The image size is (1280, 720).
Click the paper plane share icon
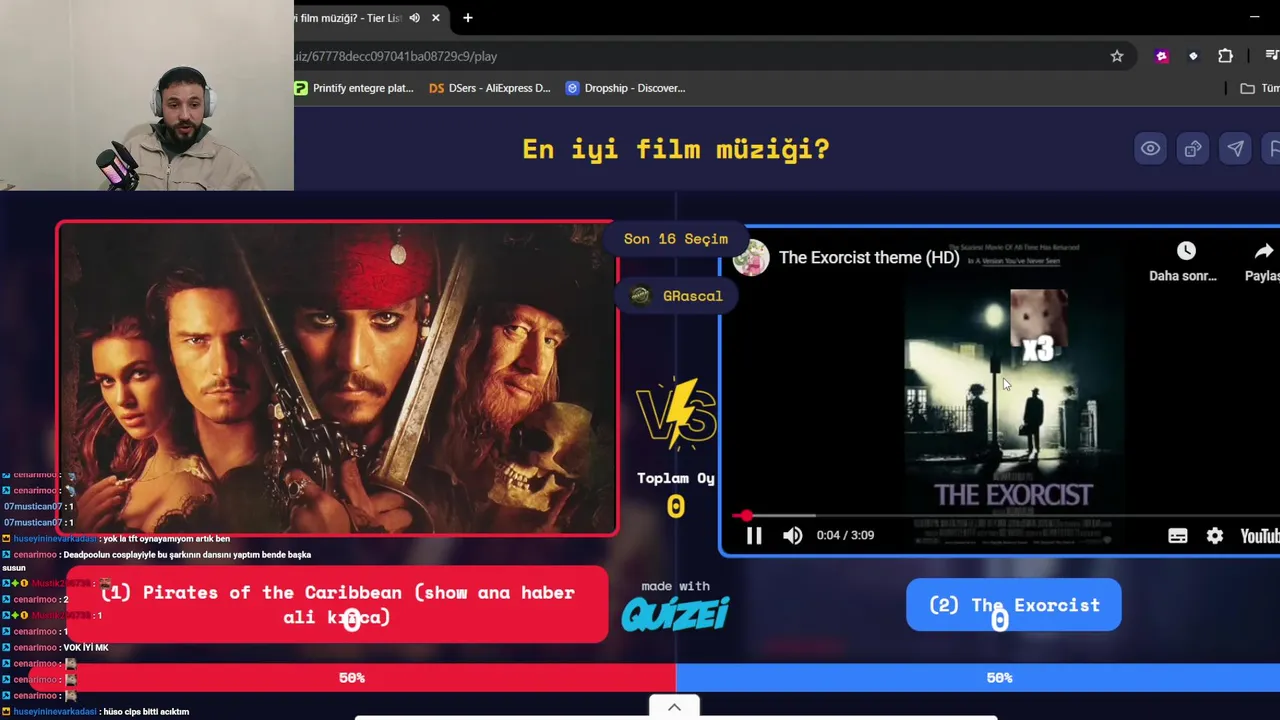click(x=1236, y=149)
